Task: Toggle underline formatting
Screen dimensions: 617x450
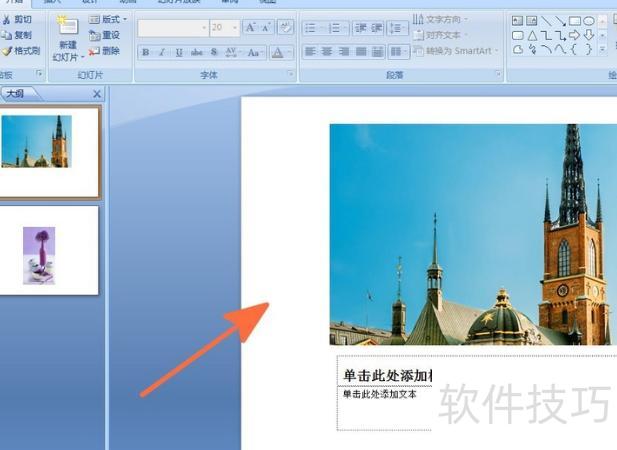Action: [179, 52]
